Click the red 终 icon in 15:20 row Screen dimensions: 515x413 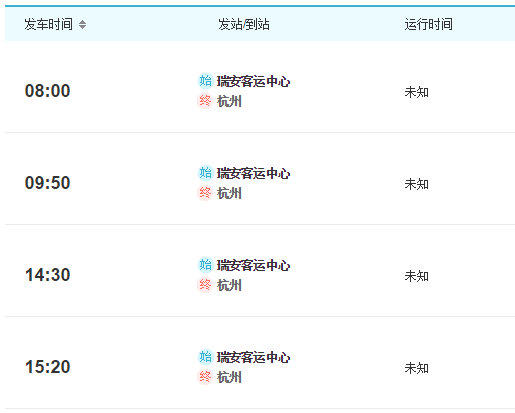[205, 377]
